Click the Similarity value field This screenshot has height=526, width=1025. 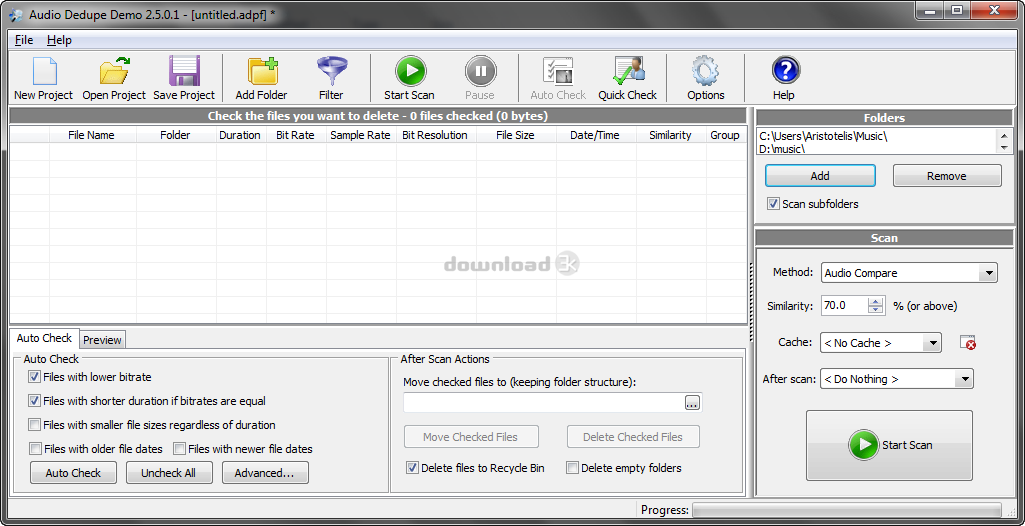pyautogui.click(x=845, y=306)
